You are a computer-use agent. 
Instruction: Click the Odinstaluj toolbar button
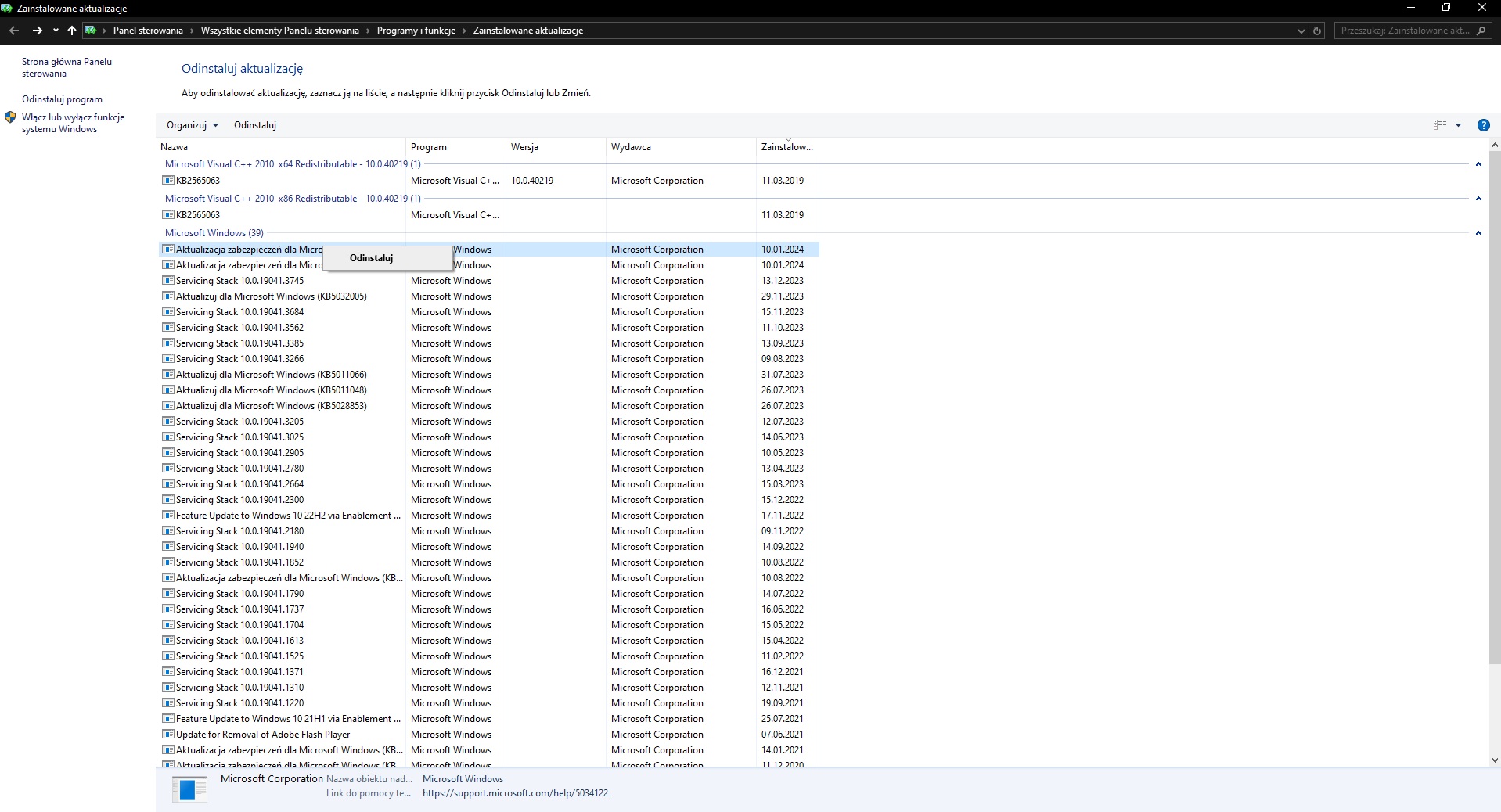(254, 124)
